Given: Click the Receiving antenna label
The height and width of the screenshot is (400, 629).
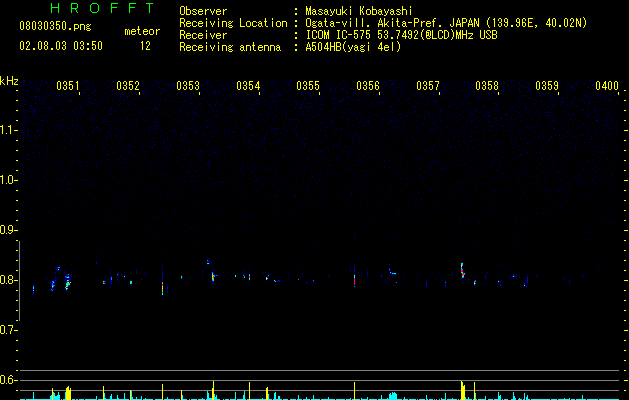Looking at the screenshot, I should click(x=230, y=47).
